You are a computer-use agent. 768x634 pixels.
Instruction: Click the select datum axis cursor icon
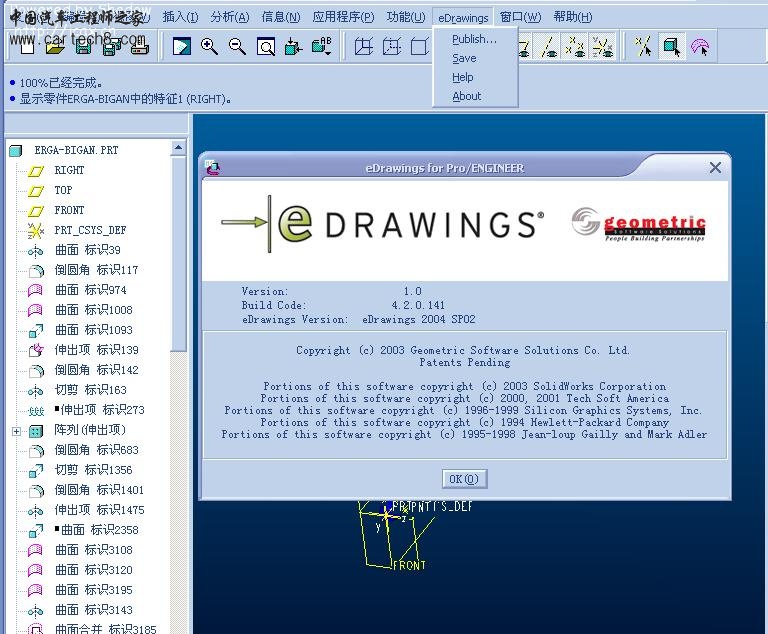pyautogui.click(x=644, y=47)
